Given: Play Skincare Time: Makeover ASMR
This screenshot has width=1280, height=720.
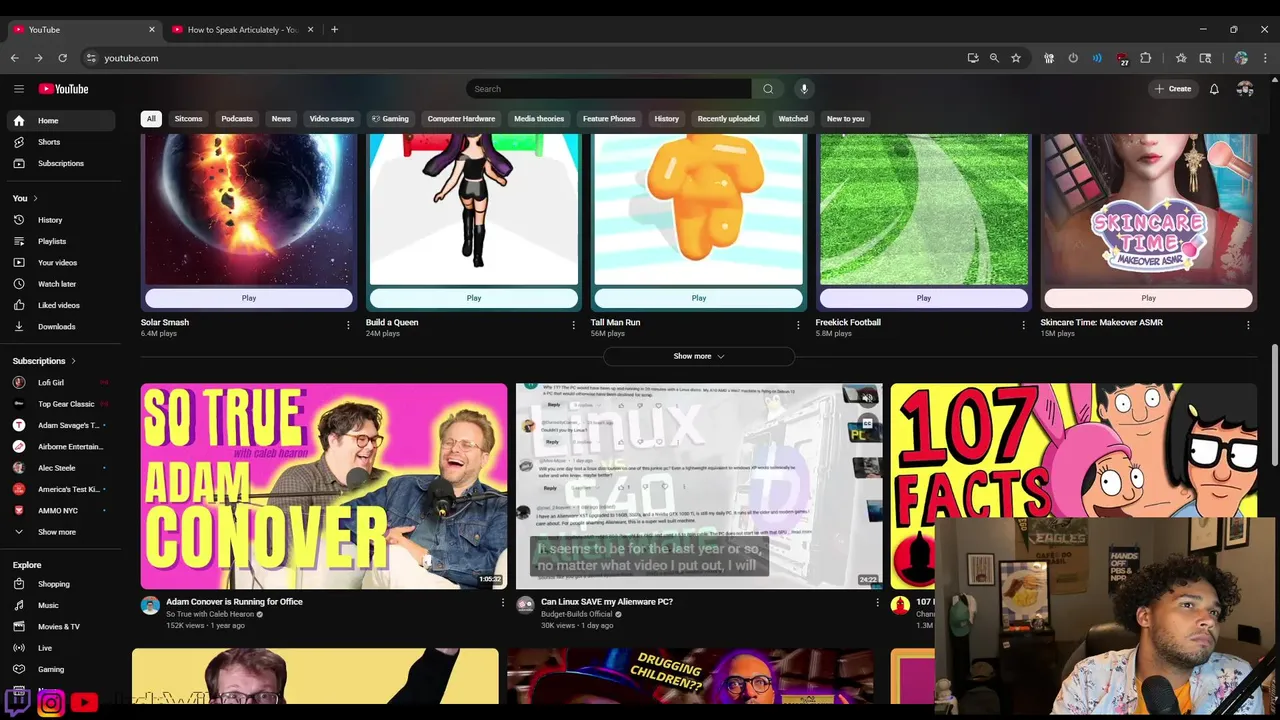Looking at the screenshot, I should pyautogui.click(x=1149, y=298).
